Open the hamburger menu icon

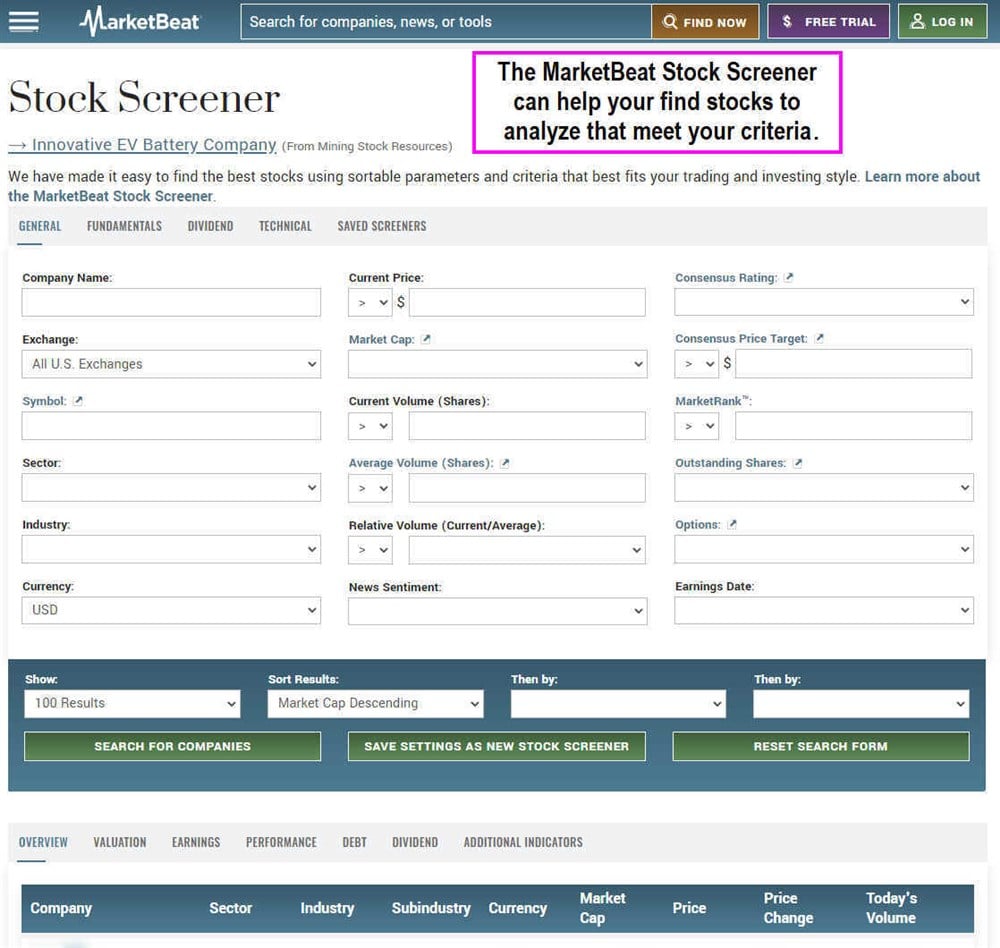click(x=23, y=21)
